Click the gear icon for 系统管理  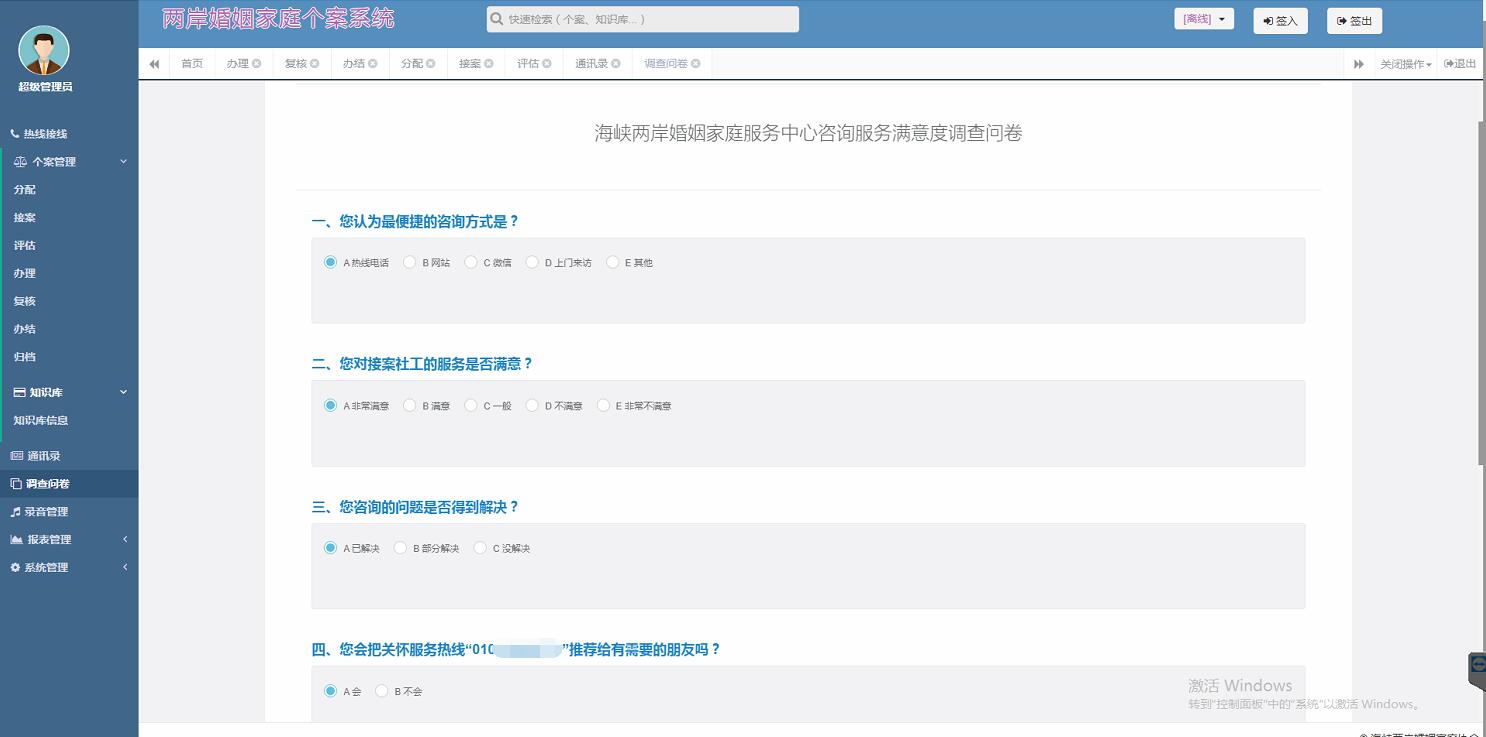click(15, 568)
